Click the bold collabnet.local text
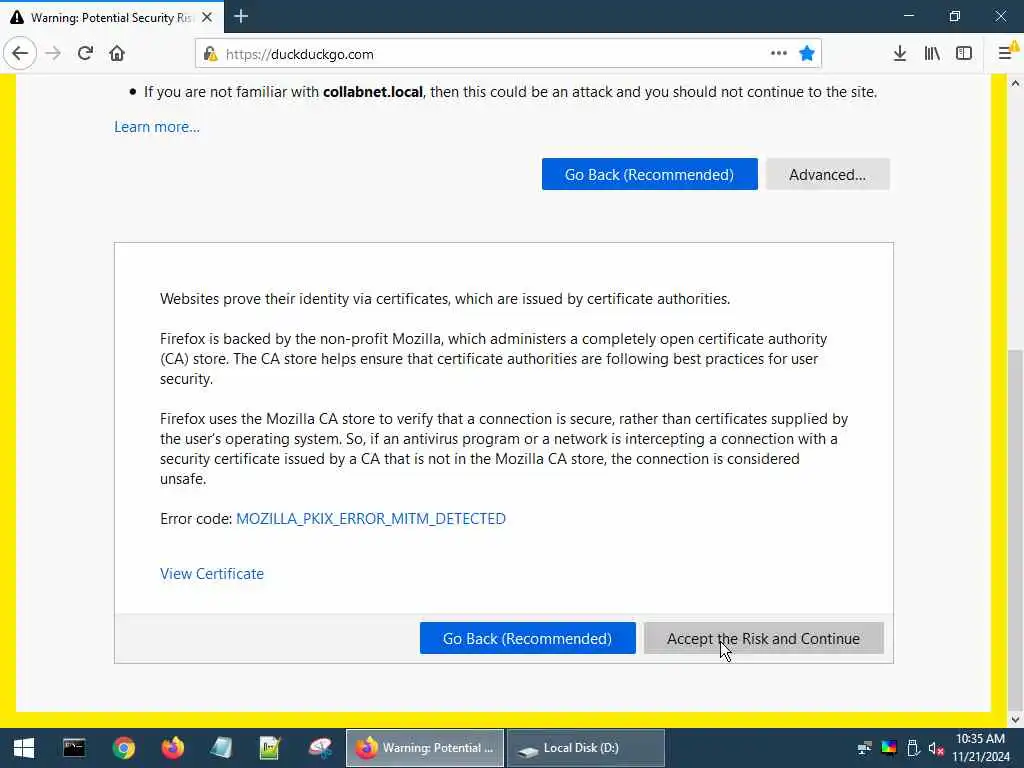Screen dimensions: 1024x768 373,92
